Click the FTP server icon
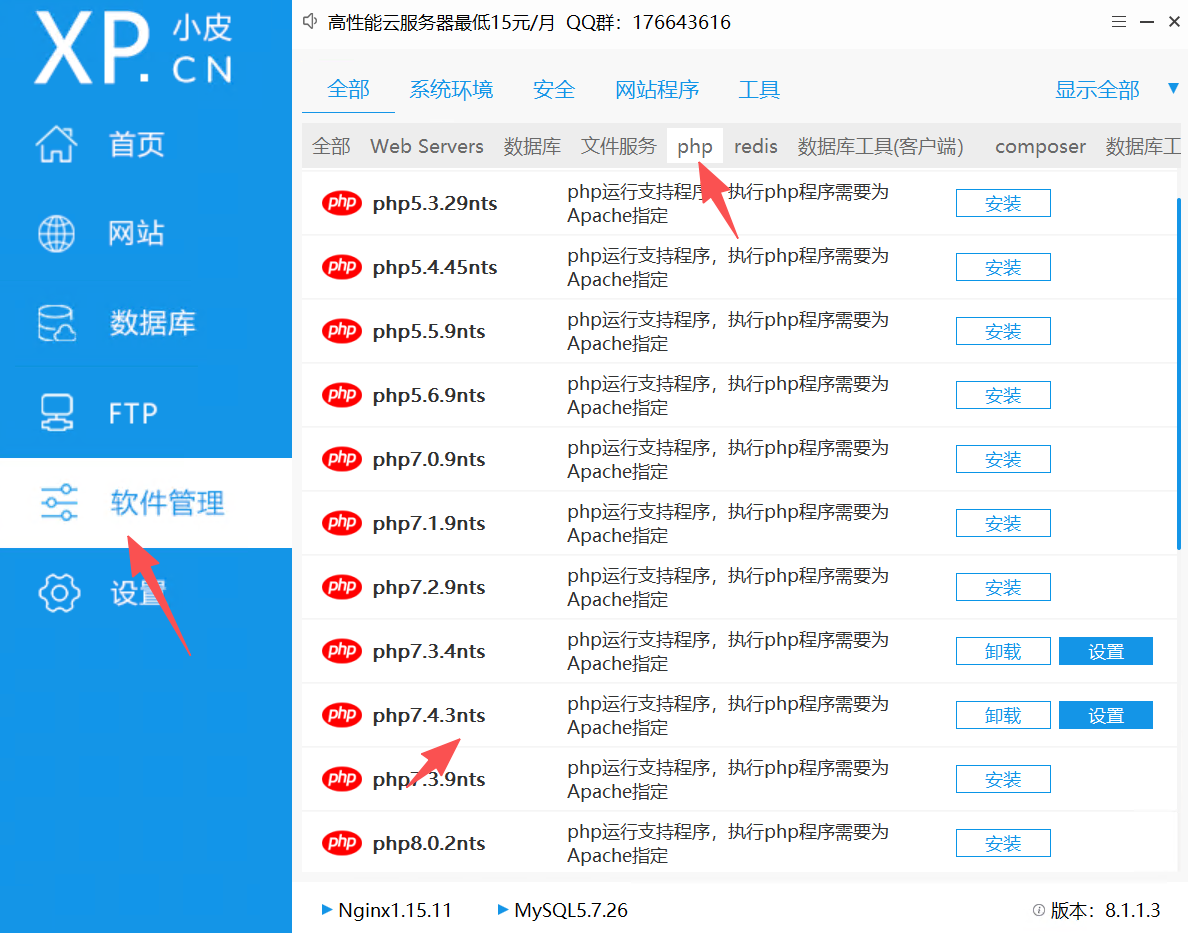The width and height of the screenshot is (1188, 933). (x=57, y=413)
